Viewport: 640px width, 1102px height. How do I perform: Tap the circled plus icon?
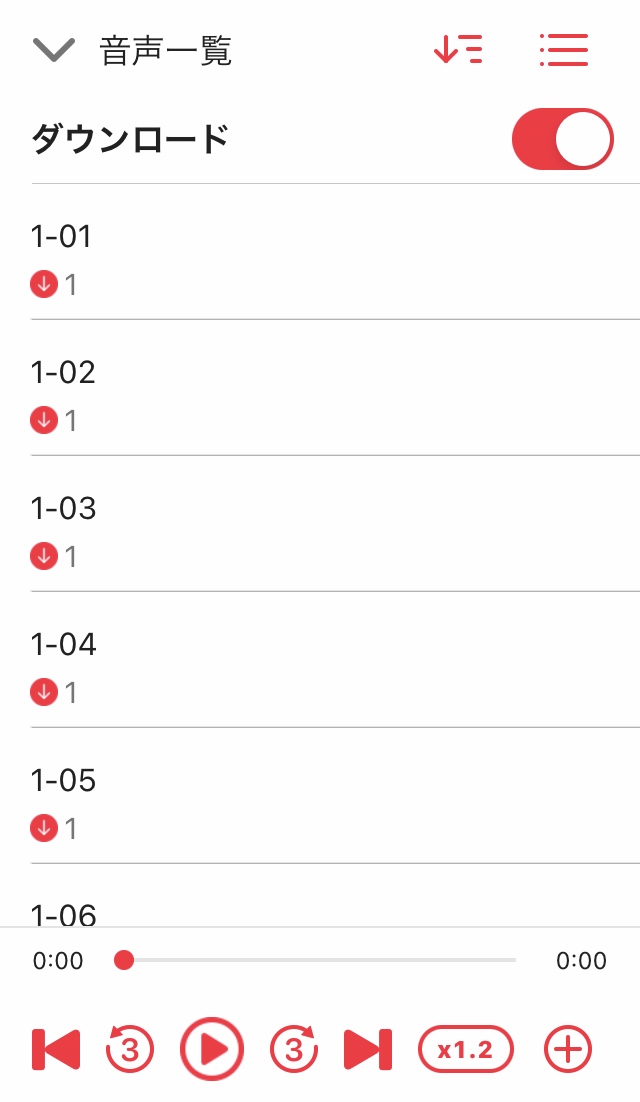(568, 1049)
